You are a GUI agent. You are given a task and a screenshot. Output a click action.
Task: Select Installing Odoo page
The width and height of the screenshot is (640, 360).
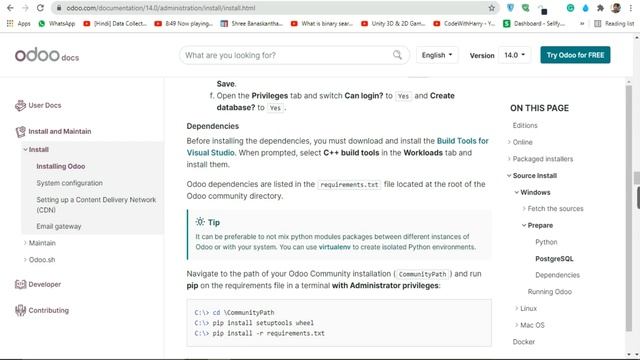pyautogui.click(x=60, y=166)
